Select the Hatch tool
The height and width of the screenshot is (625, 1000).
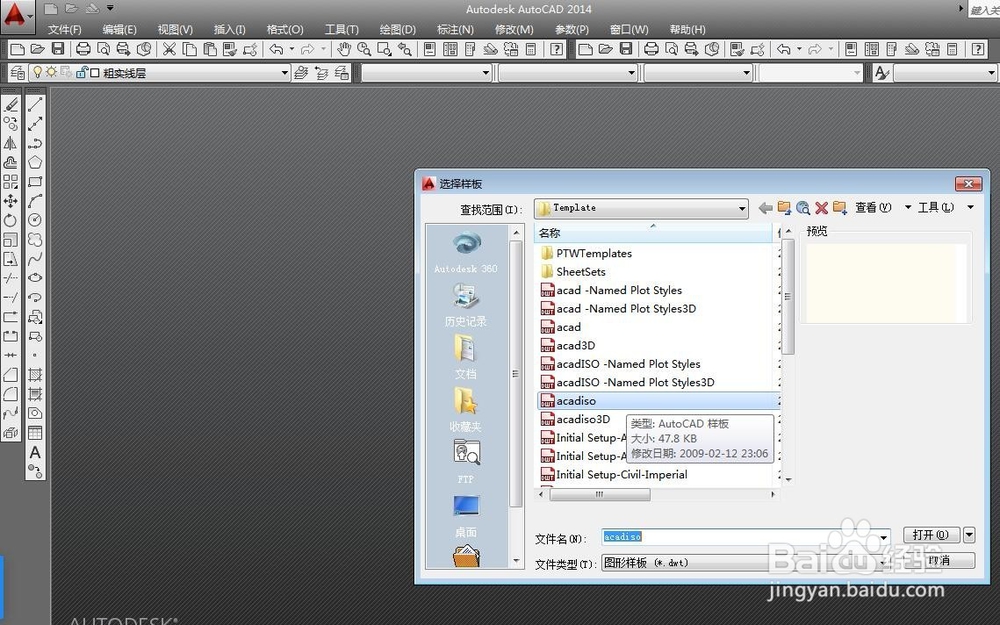(35, 374)
